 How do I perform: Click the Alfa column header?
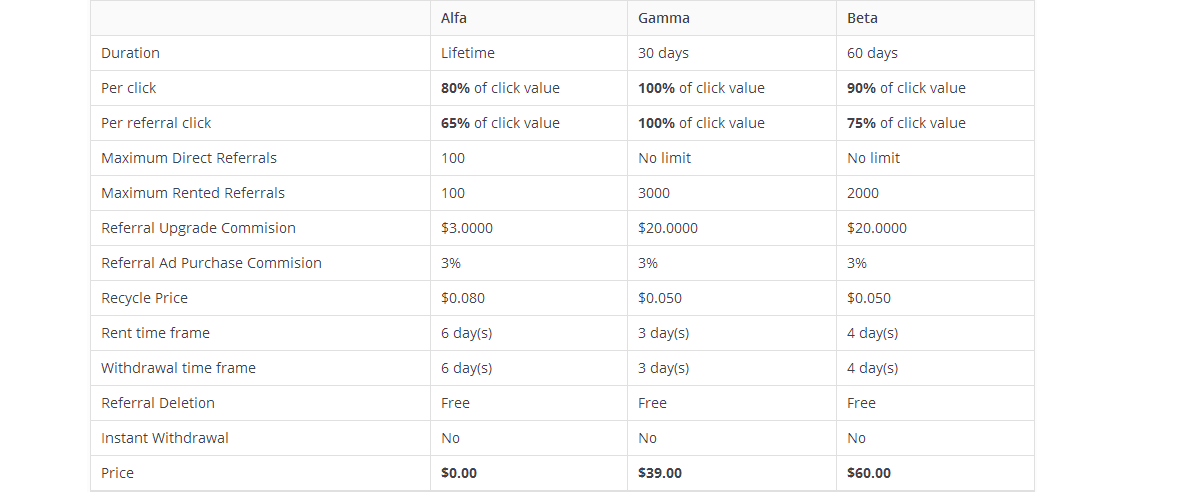pyautogui.click(x=455, y=18)
